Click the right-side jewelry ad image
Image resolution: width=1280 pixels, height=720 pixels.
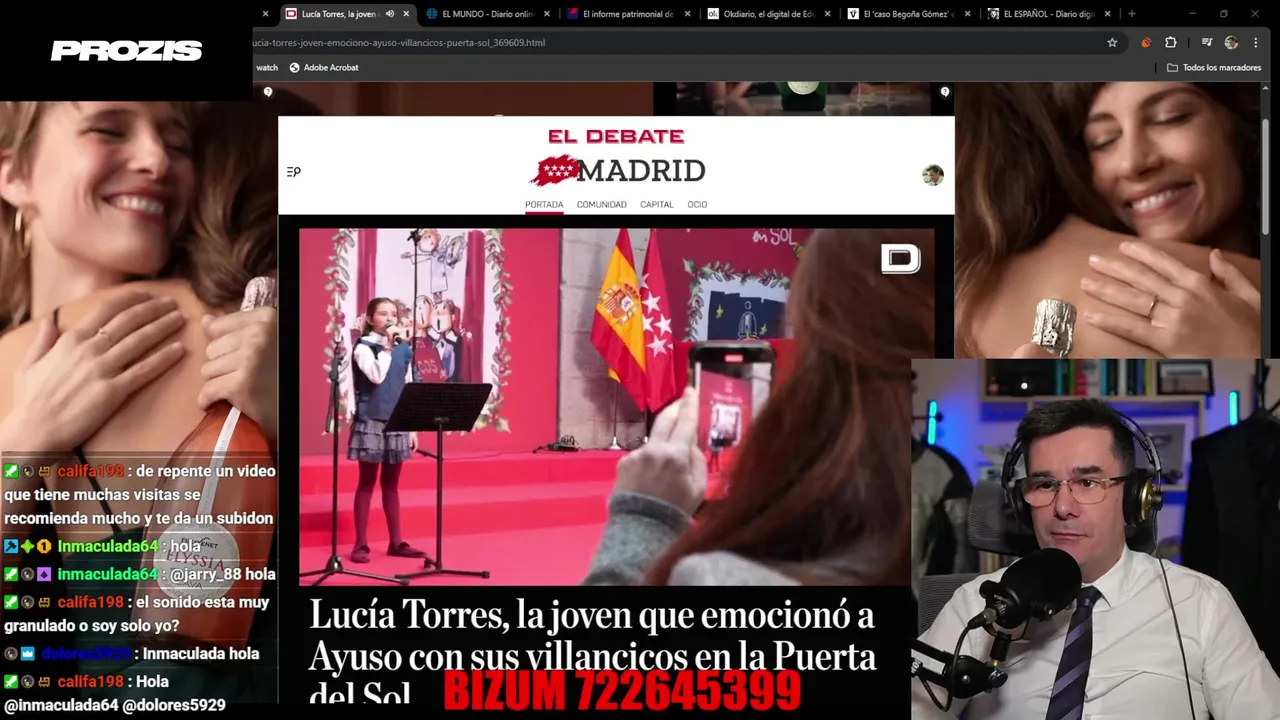coord(1108,220)
